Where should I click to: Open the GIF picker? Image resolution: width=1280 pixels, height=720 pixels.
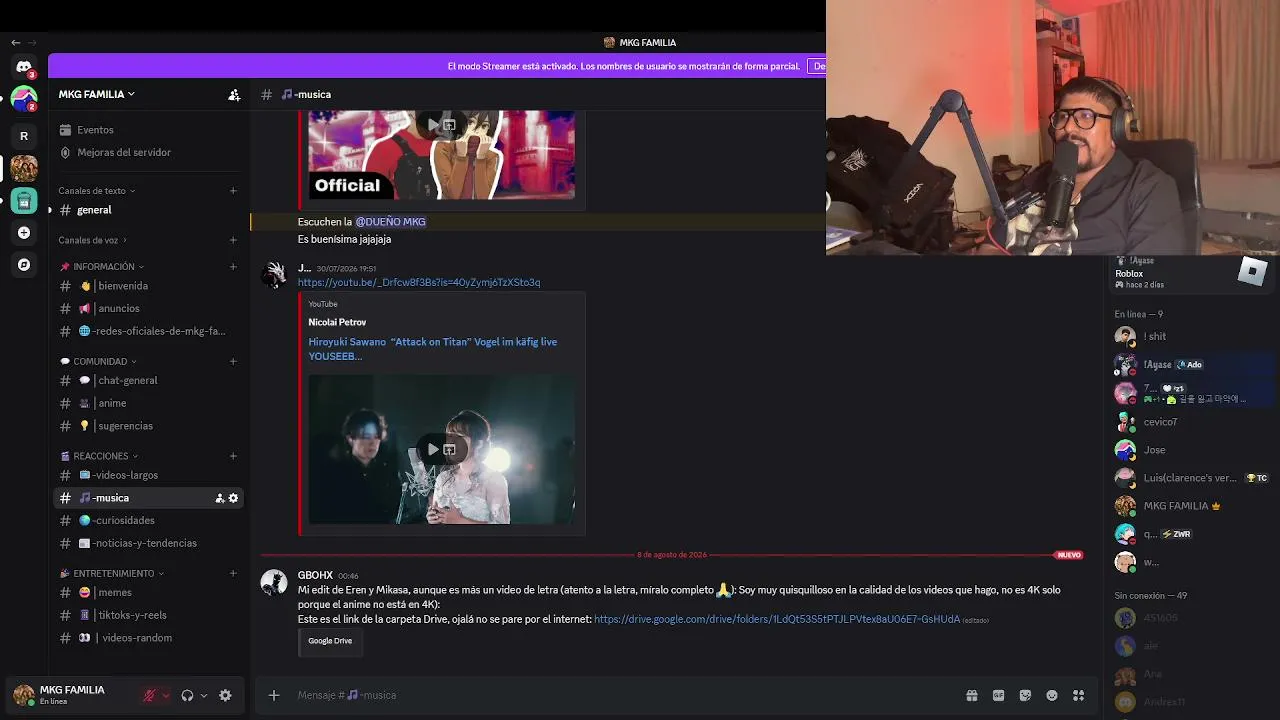pyautogui.click(x=998, y=695)
